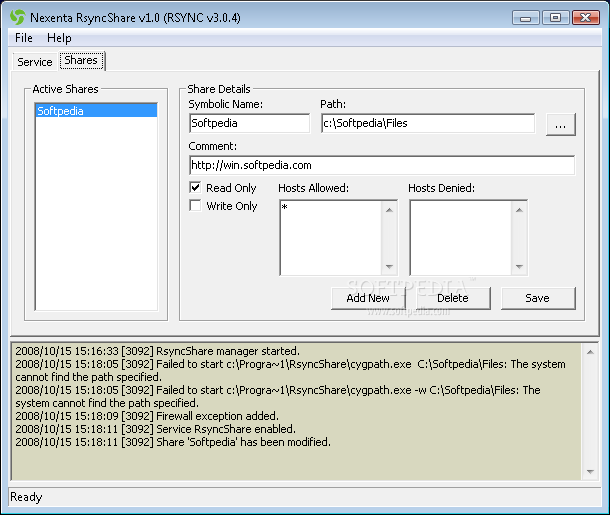The width and height of the screenshot is (610, 515).
Task: Click log line "Share 'Softpedia' has been modified."
Action: click(173, 442)
